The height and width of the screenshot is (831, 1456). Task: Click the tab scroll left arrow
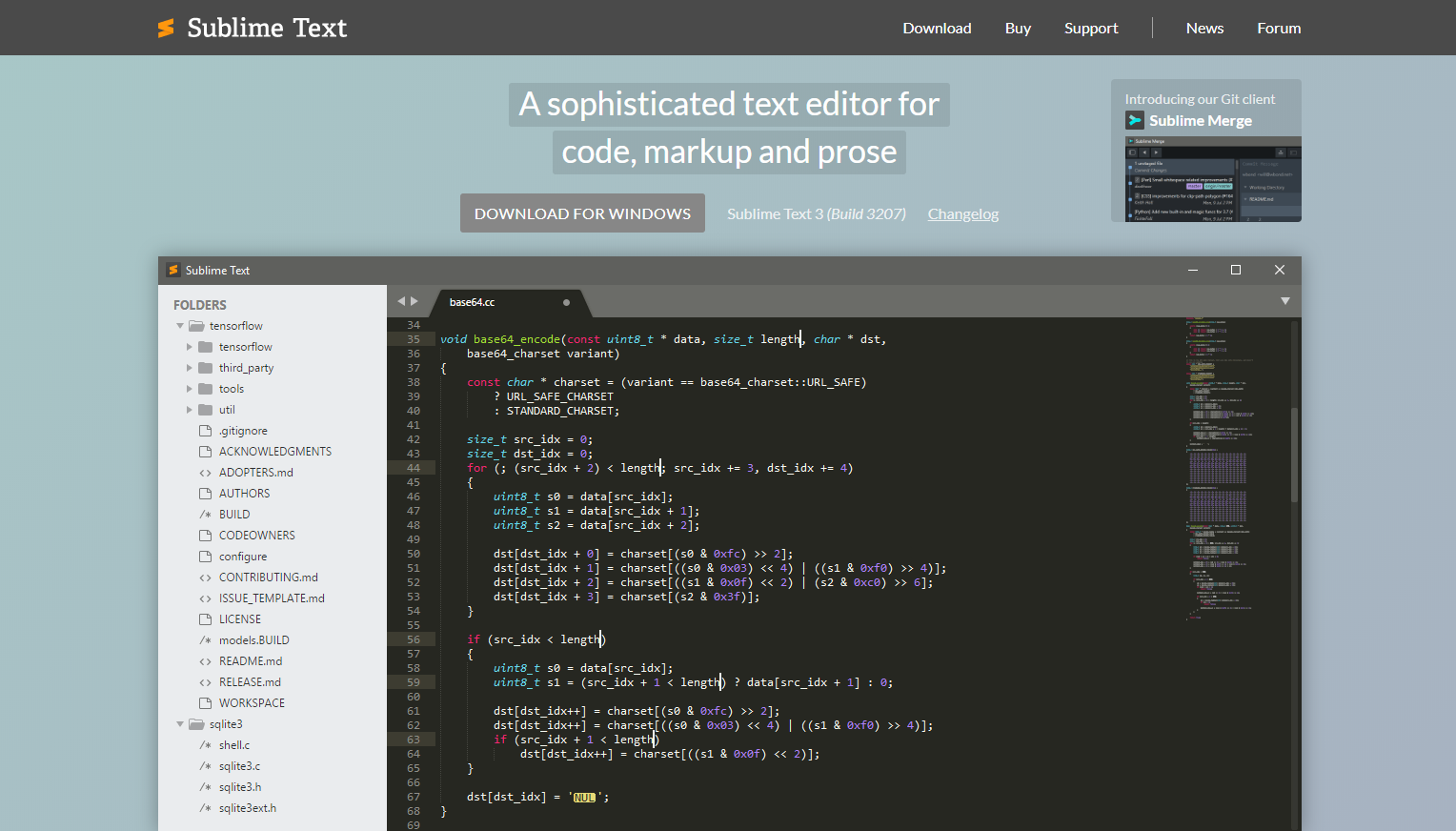coord(401,301)
